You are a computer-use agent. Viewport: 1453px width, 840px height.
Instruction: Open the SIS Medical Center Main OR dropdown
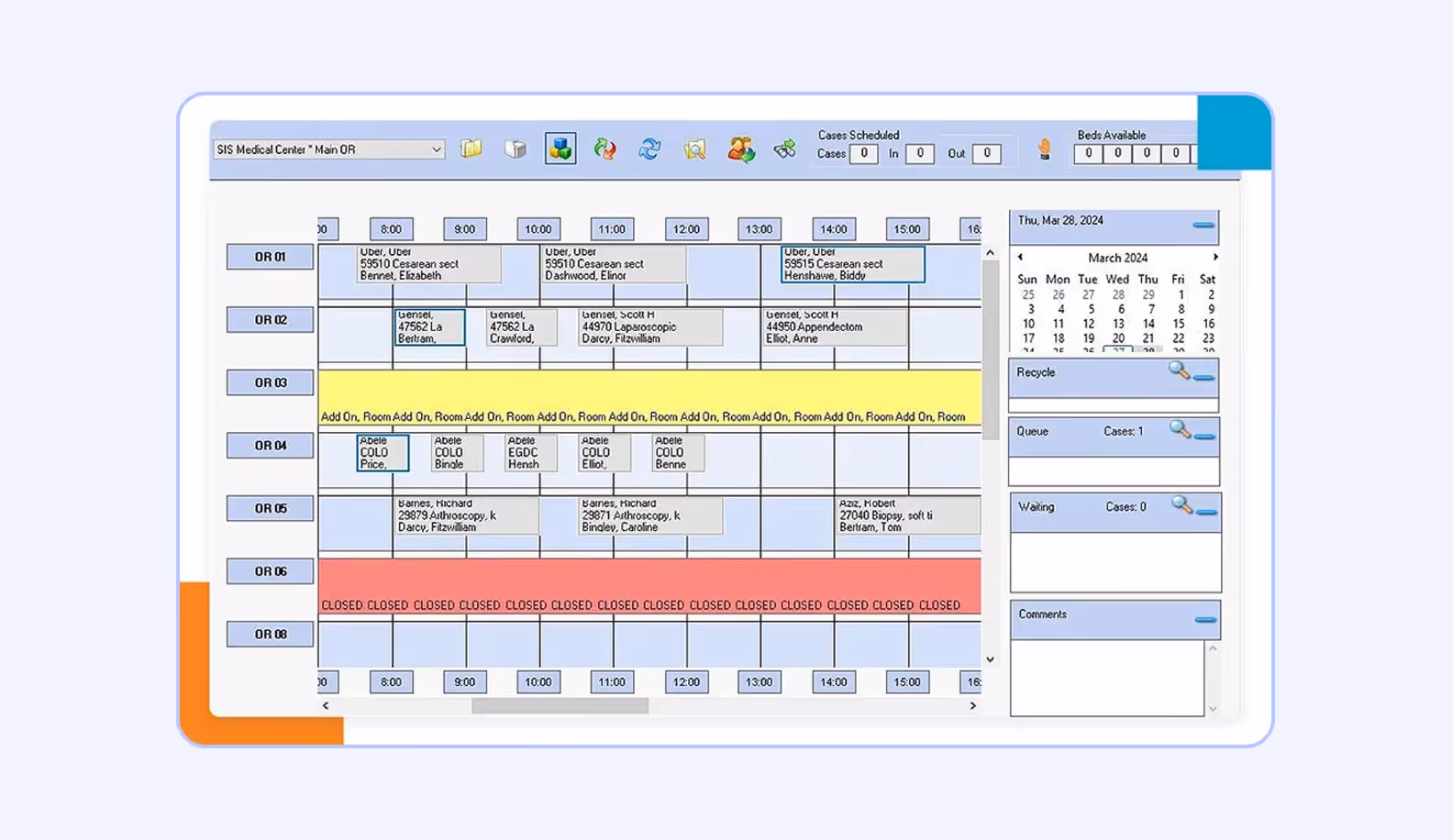(x=329, y=149)
